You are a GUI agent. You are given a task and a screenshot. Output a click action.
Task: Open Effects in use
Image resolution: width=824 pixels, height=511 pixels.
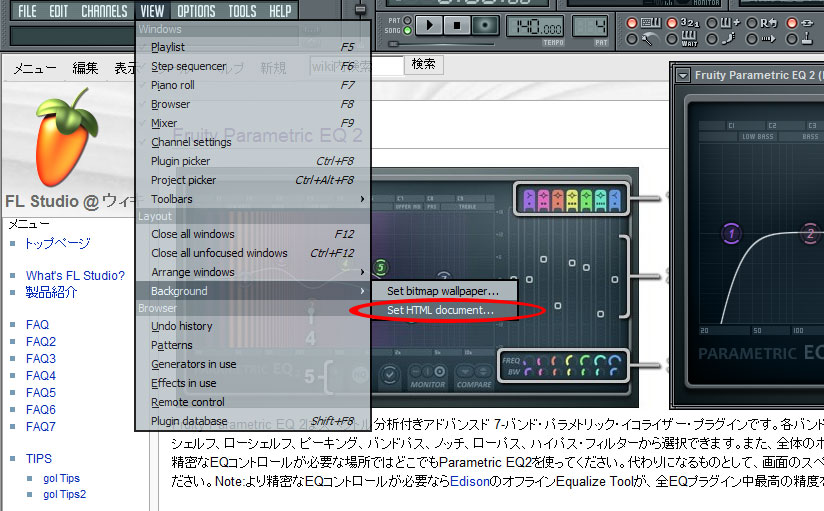[253, 383]
